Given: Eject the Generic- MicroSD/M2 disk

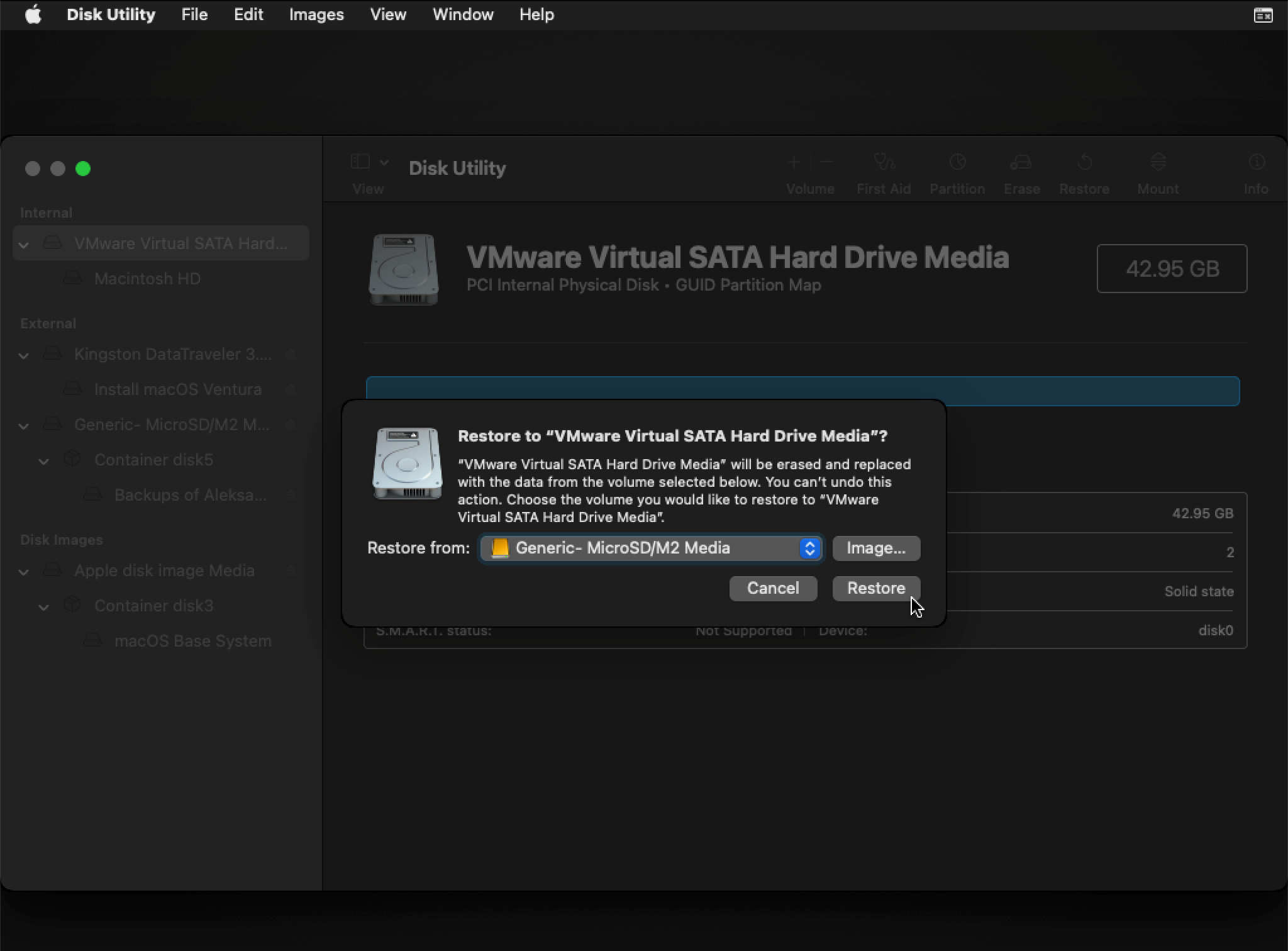Looking at the screenshot, I should click(x=291, y=425).
